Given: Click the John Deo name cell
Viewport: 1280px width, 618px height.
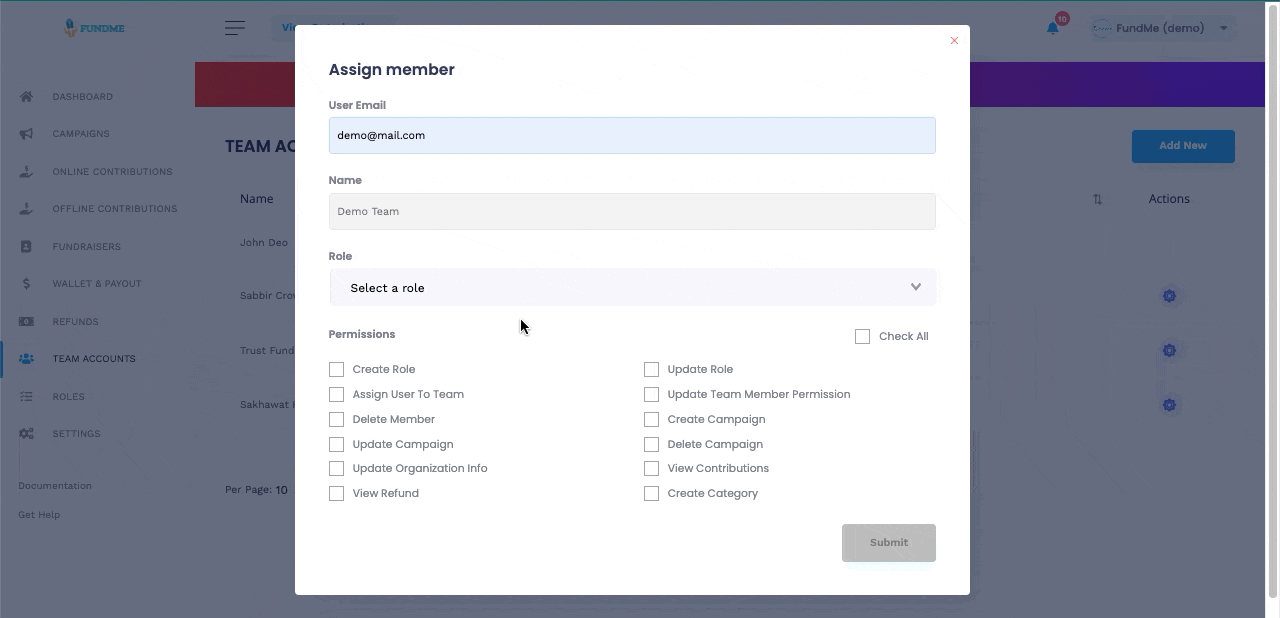Looking at the screenshot, I should (x=264, y=242).
